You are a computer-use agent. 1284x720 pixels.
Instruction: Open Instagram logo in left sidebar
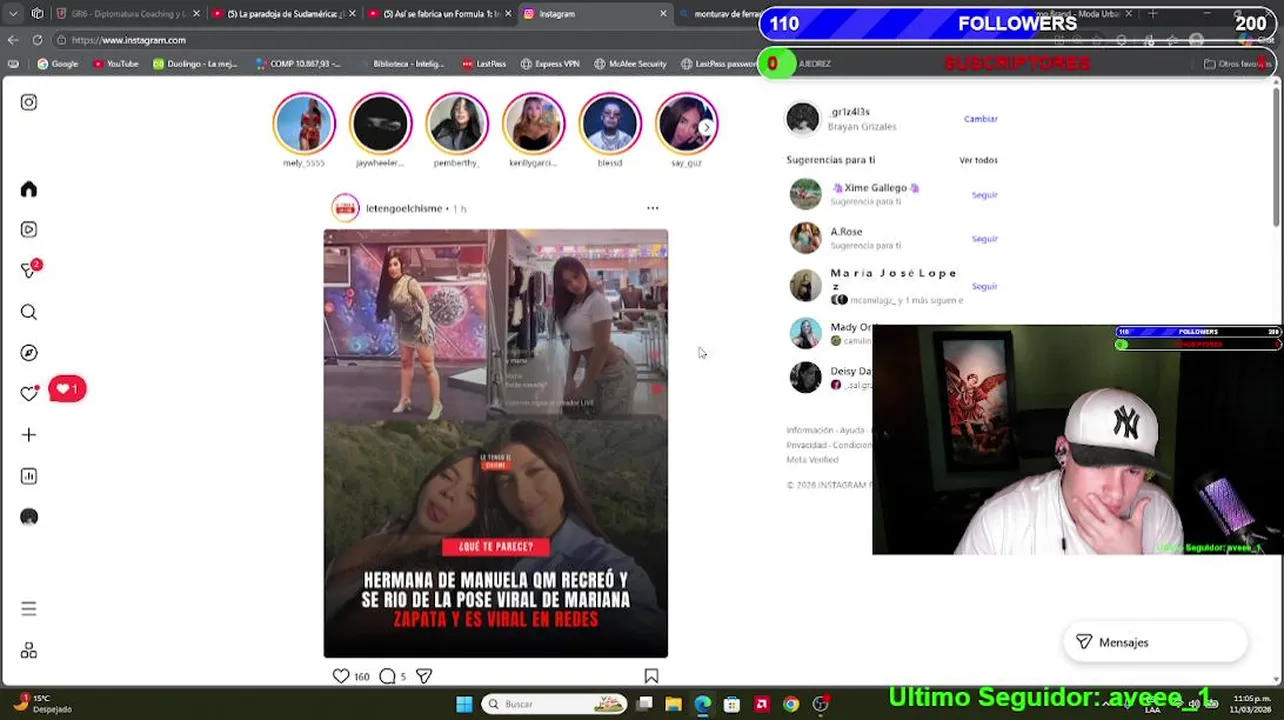pos(29,102)
